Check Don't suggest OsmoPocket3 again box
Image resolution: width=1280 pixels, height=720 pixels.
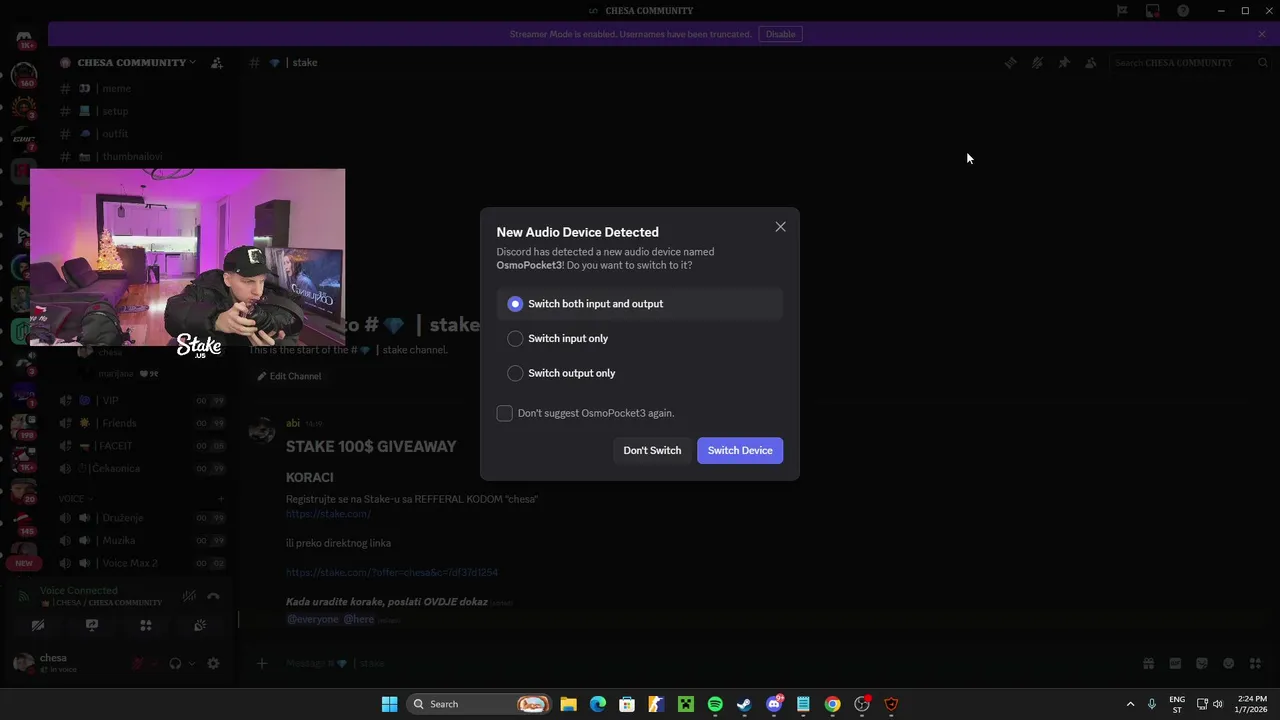(505, 413)
